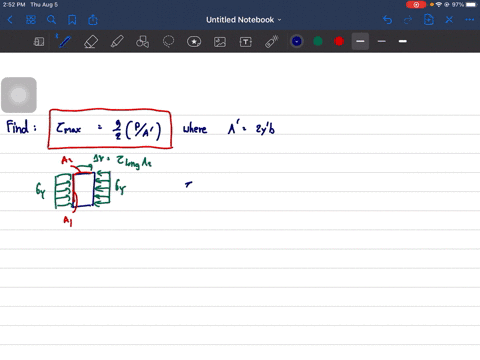Select the Eraser tool

tap(91, 42)
